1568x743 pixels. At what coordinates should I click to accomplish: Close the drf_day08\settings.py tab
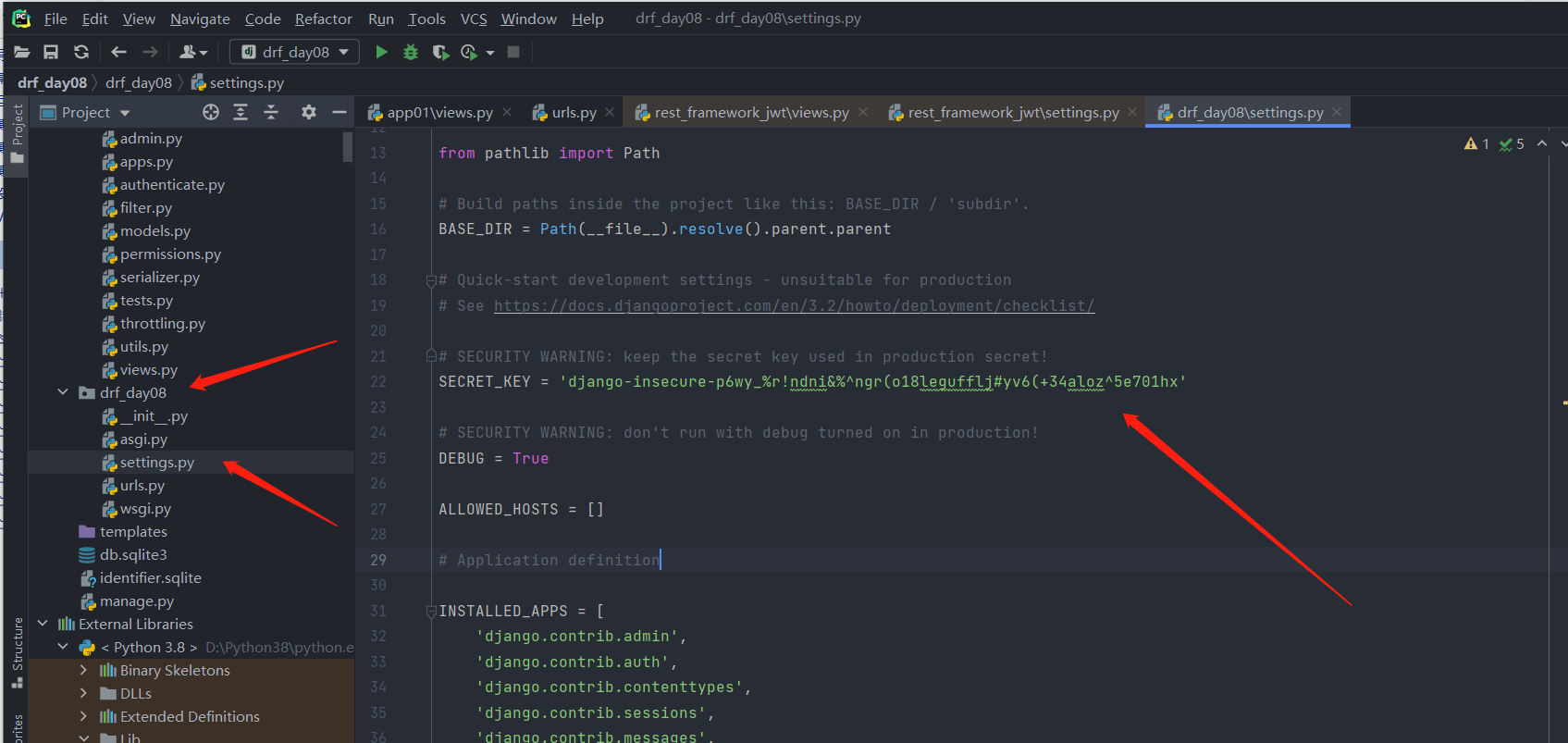1337,112
